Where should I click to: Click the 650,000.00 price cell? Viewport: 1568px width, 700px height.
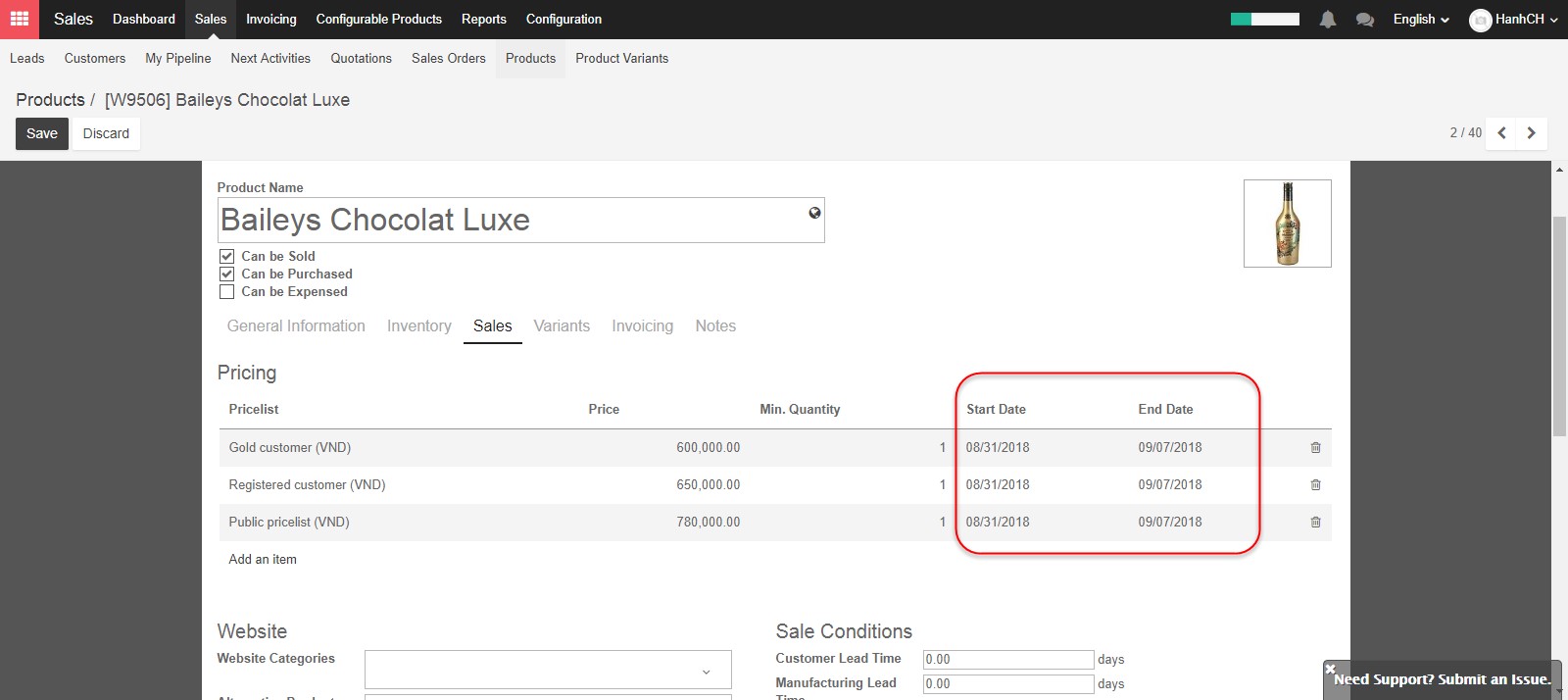coord(709,485)
